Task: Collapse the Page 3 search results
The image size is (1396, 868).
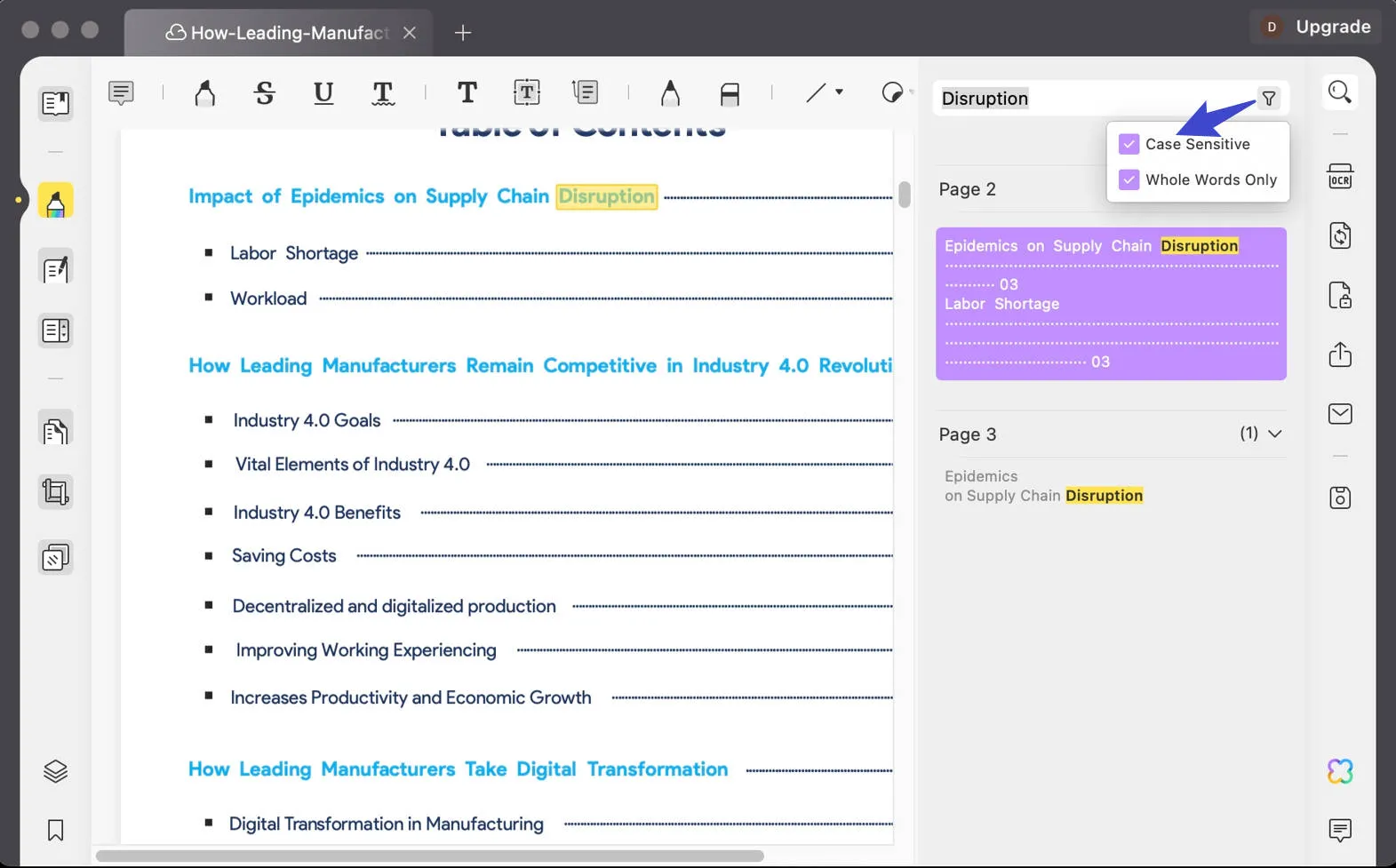Action: [1274, 434]
